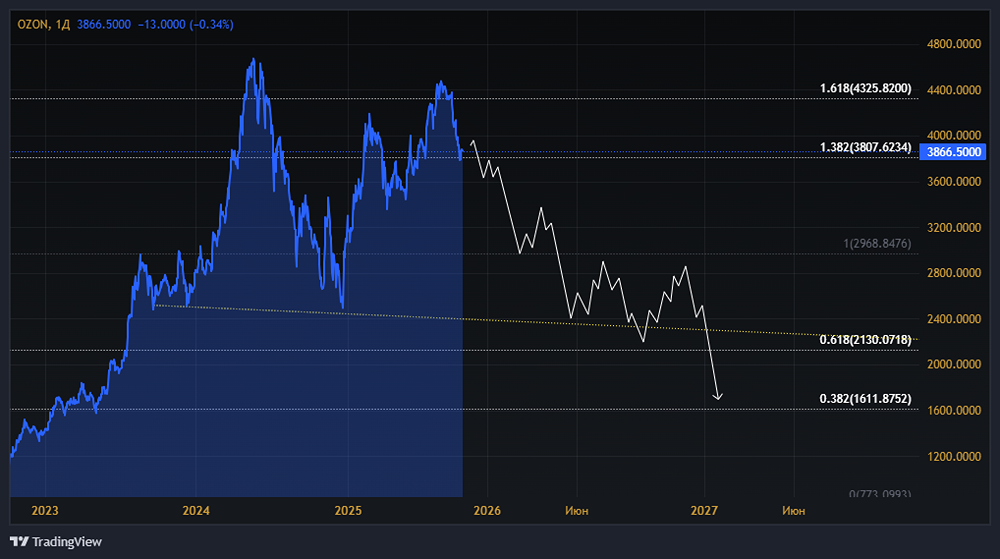Click the Июн label before 2027
The image size is (1000, 559).
(x=577, y=511)
